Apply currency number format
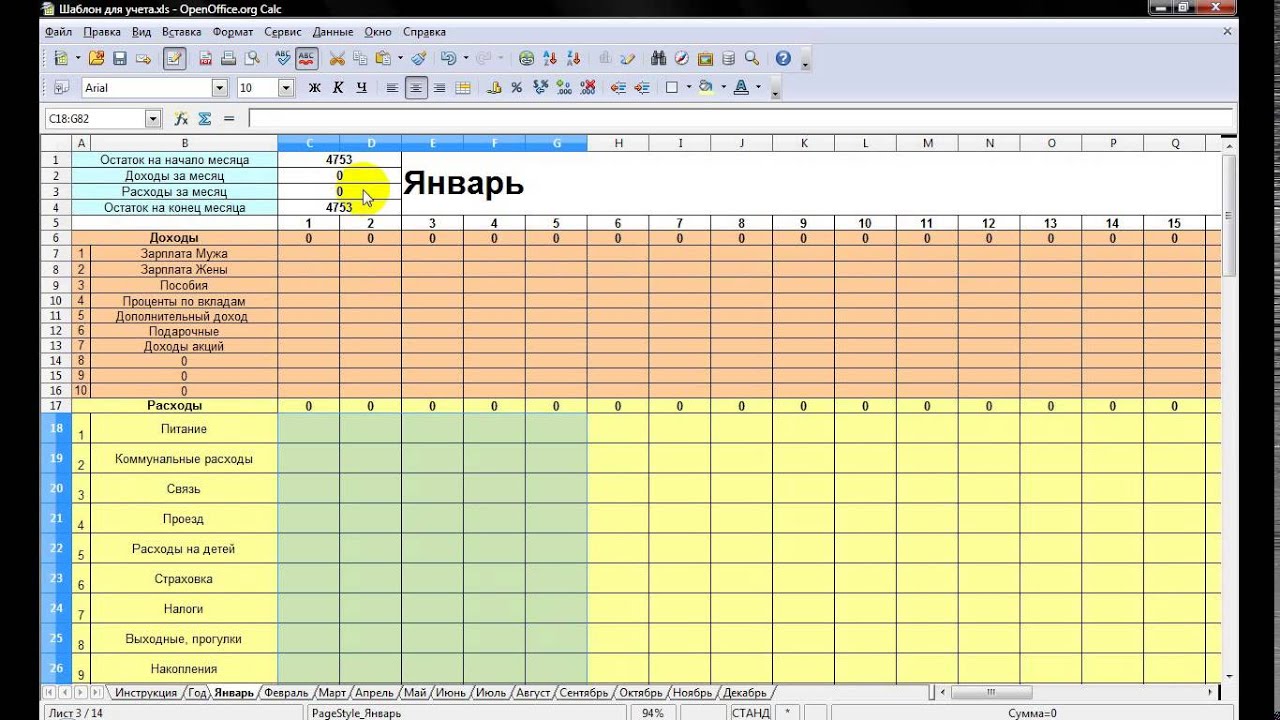The image size is (1280, 720). pyautogui.click(x=494, y=88)
